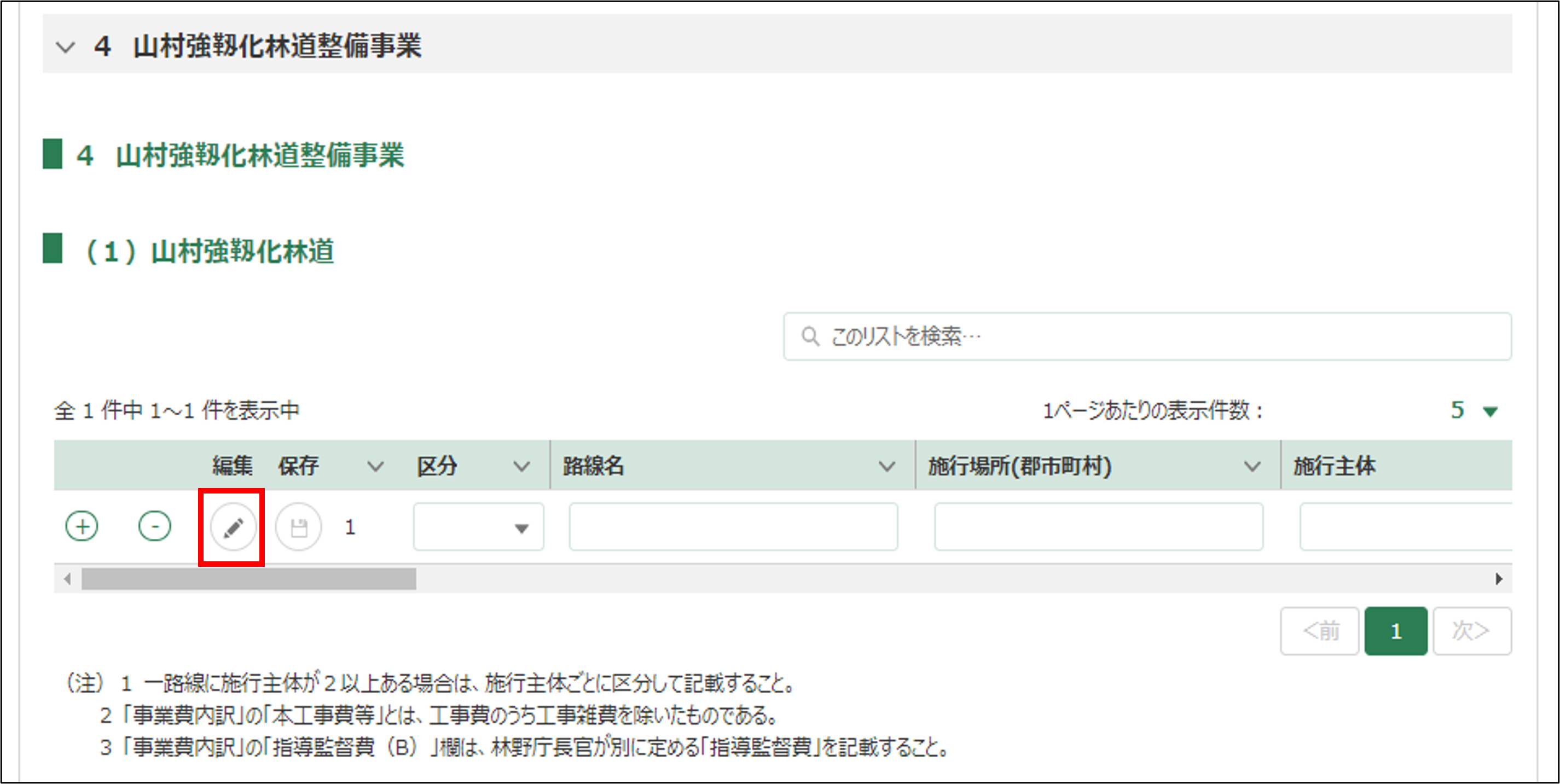Collapse section 4 山村強靱化林道整備事業

coord(66,47)
